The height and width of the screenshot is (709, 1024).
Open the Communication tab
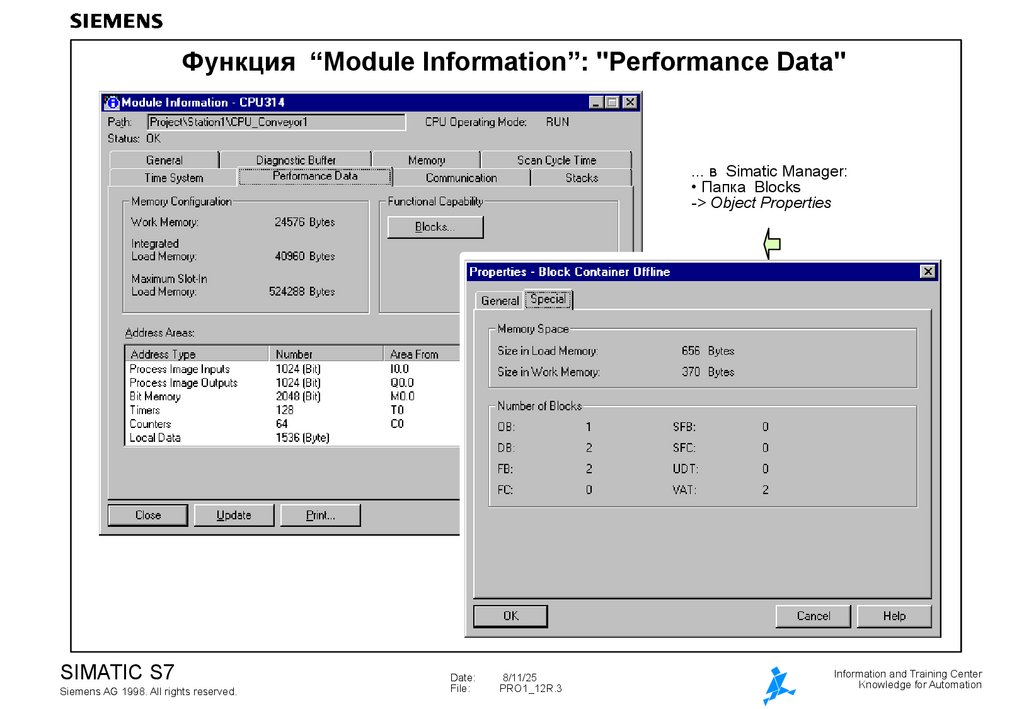point(463,177)
